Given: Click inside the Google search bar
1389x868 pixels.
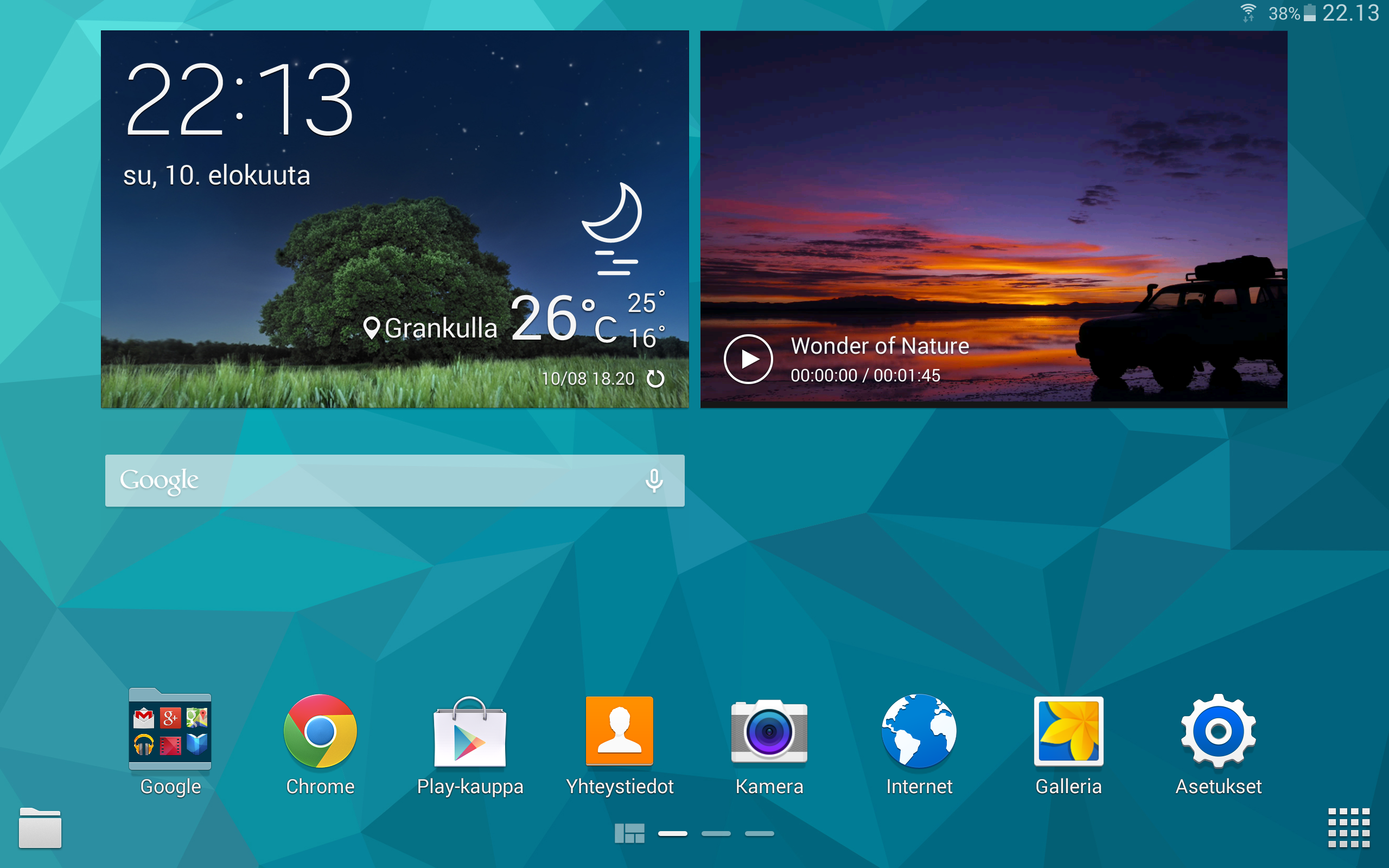Looking at the screenshot, I should (395, 481).
